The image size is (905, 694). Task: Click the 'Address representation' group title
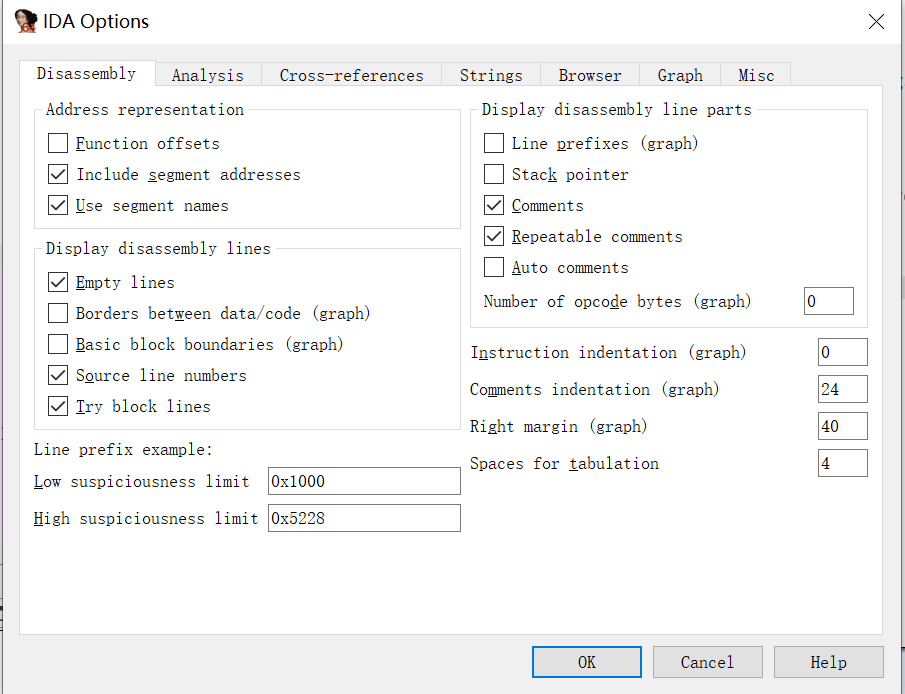[x=145, y=110]
